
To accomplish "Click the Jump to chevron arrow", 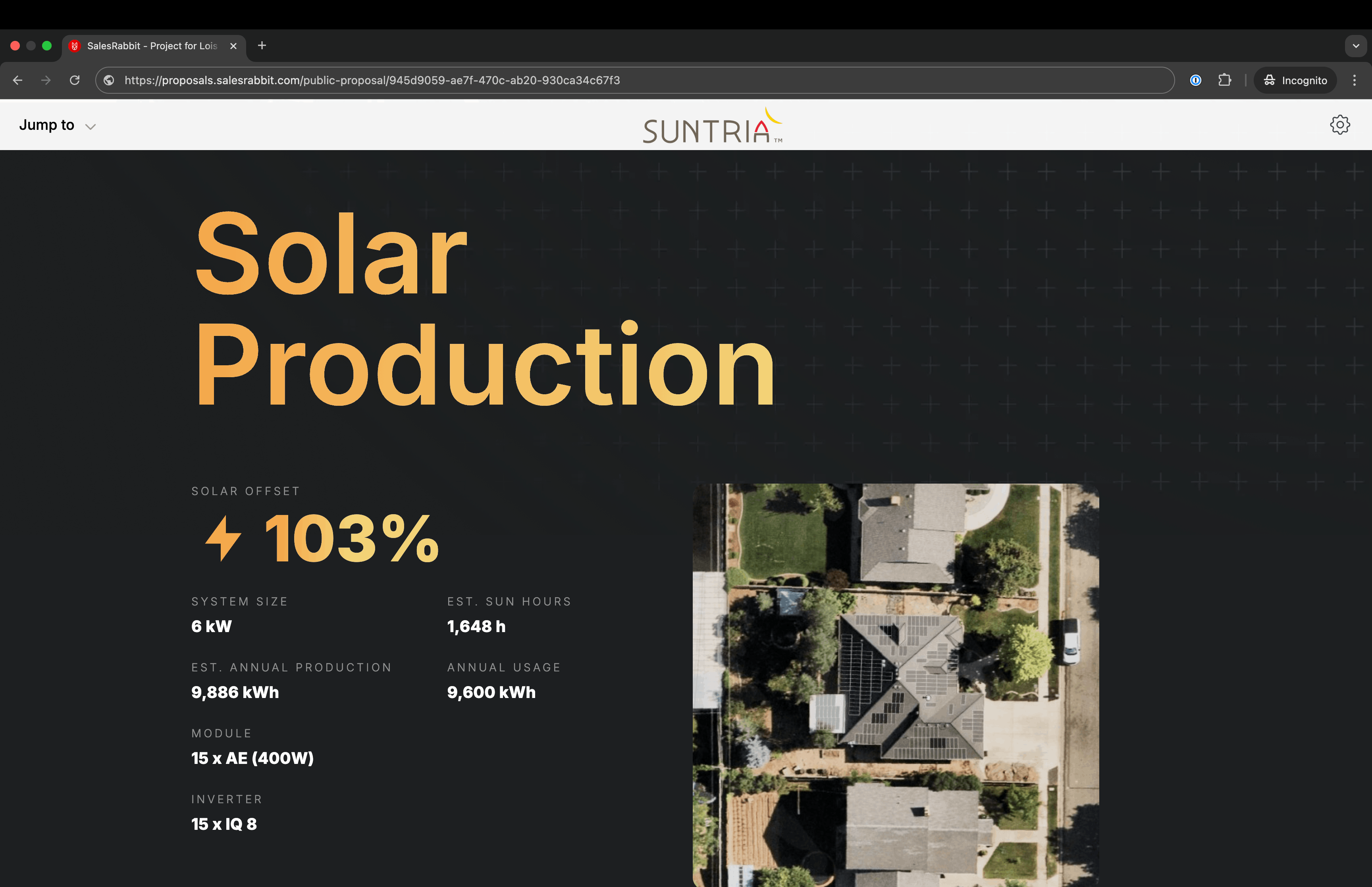I will tap(91, 126).
